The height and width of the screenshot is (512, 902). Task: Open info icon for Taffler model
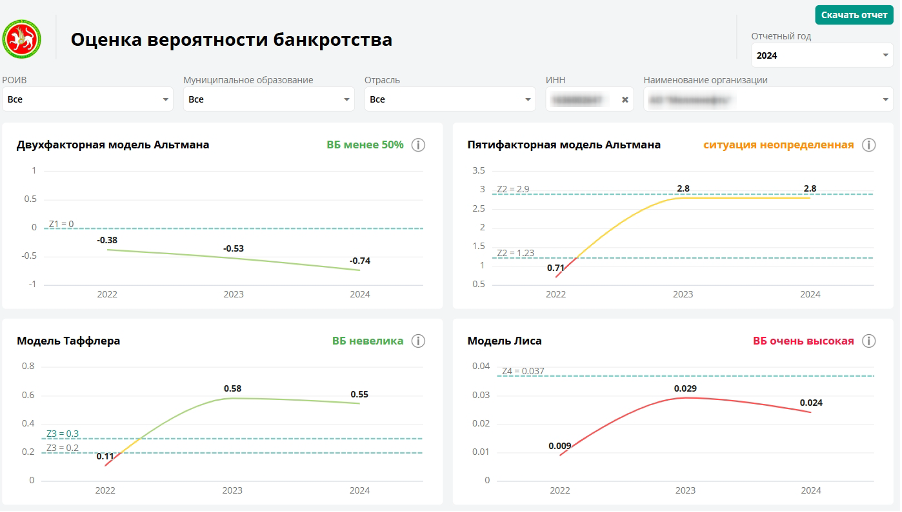tap(419, 341)
